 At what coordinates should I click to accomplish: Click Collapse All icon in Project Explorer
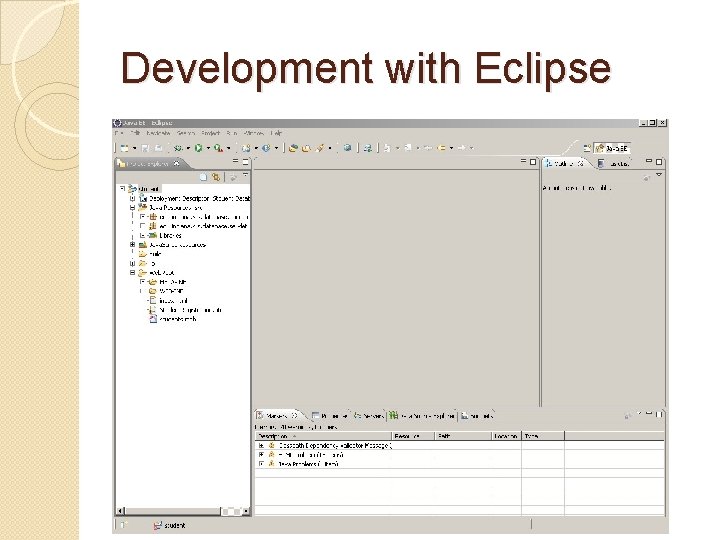(x=203, y=177)
